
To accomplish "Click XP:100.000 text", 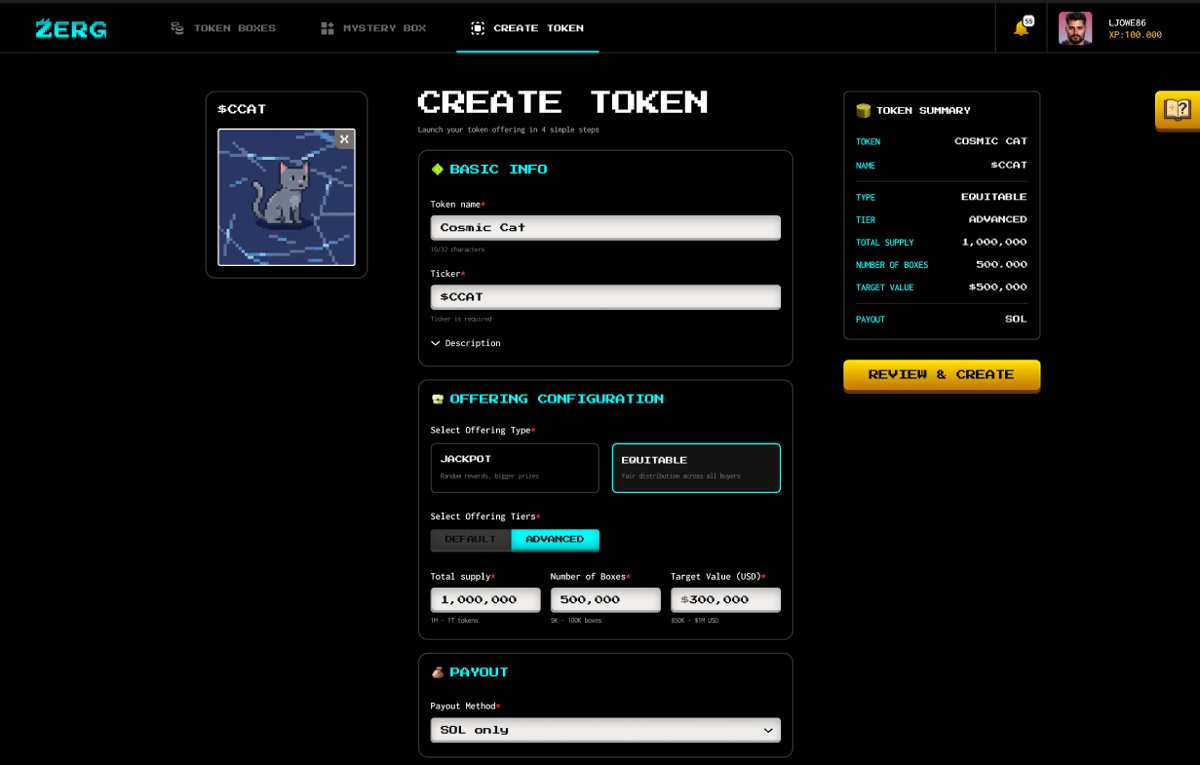I will click(1135, 35).
